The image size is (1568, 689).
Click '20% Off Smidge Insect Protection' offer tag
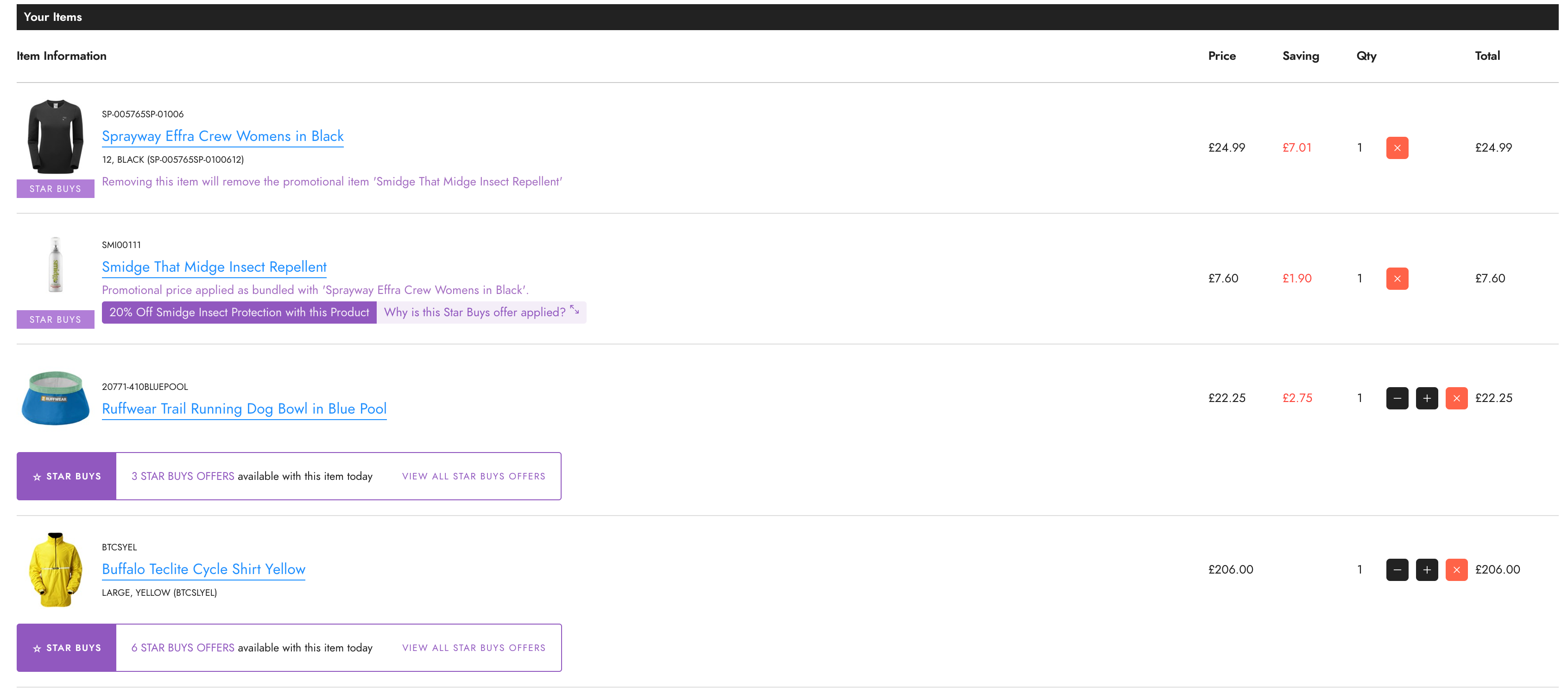(x=239, y=312)
